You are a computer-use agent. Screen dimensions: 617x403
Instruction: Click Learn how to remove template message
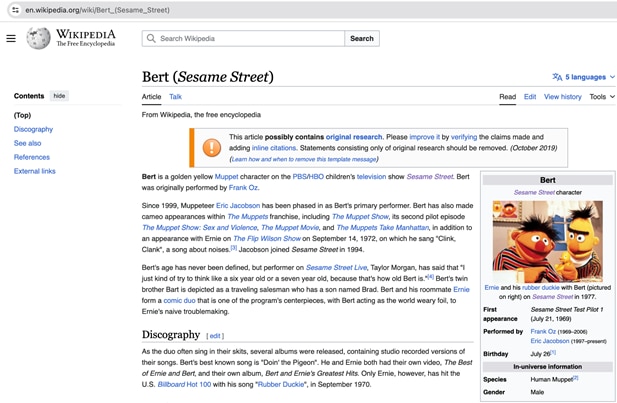(x=304, y=159)
